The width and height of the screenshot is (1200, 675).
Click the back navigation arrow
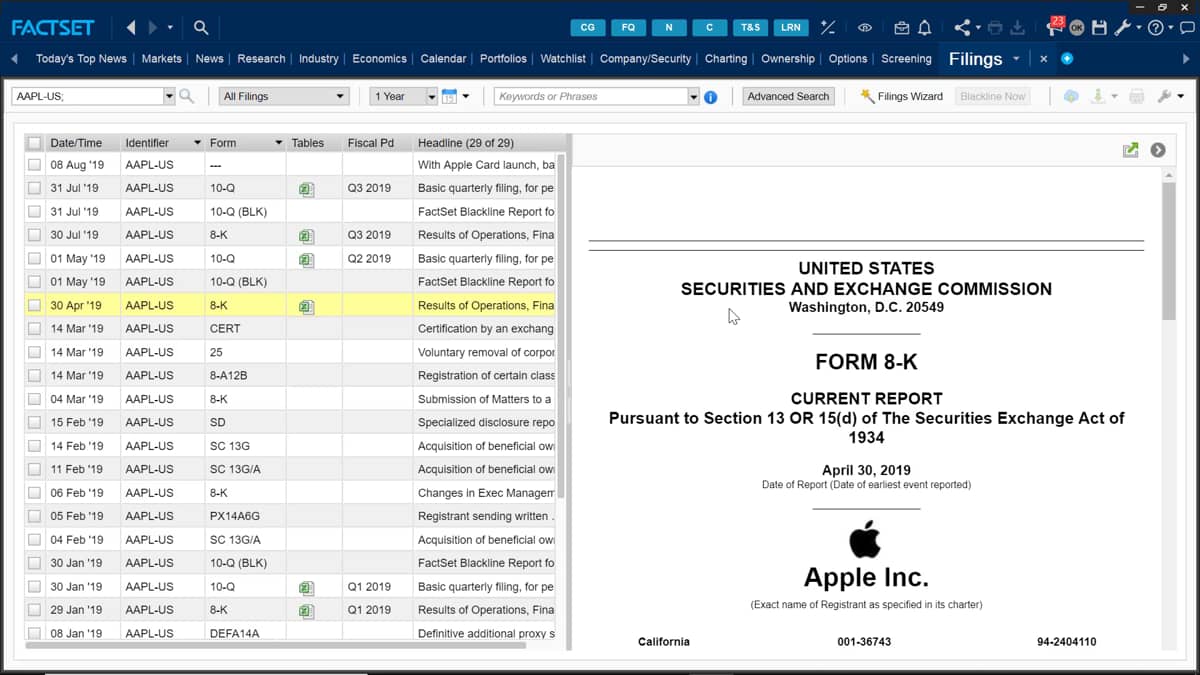pyautogui.click(x=132, y=27)
